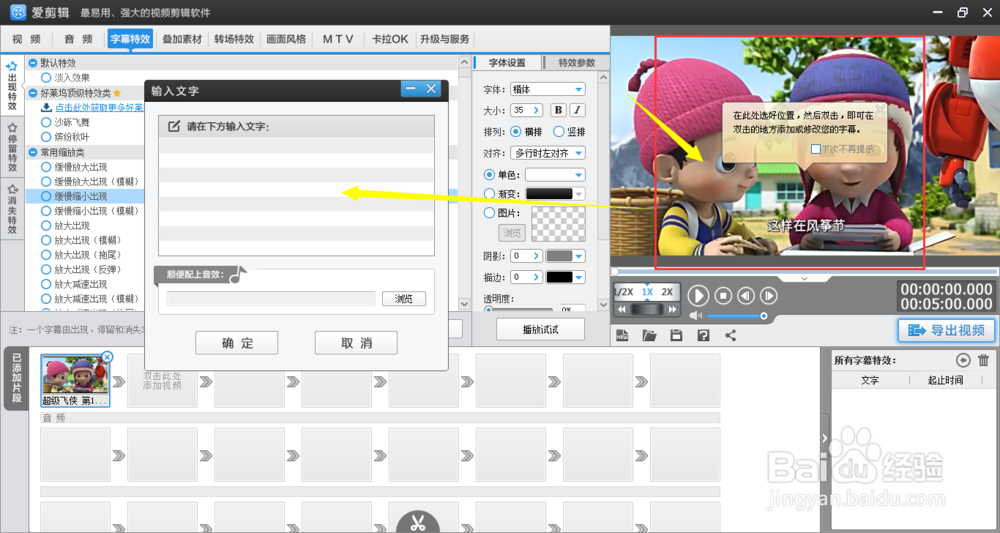Click 浏览 to browse for a sound effect

pyautogui.click(x=404, y=298)
